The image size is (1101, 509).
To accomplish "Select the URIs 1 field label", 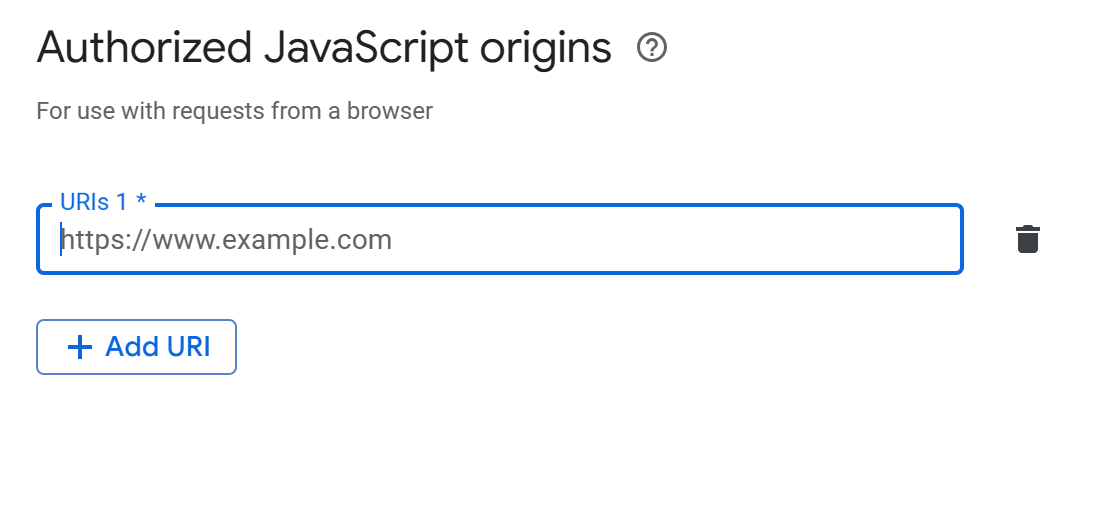I will (x=94, y=202).
